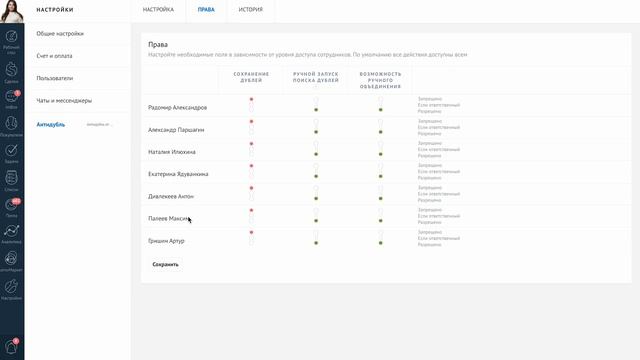Click the Сохранение дублей column header
This screenshot has height=360, width=640.
point(251,77)
